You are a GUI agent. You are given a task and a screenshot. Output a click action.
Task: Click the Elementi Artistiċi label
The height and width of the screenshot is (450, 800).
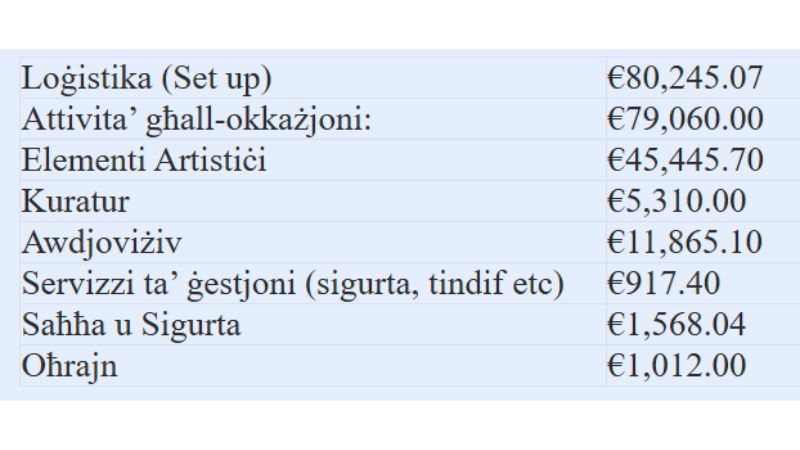(144, 160)
